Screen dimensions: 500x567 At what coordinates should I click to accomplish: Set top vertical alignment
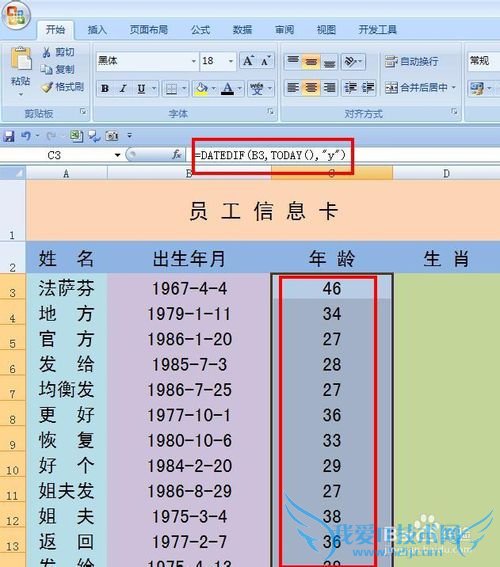click(293, 61)
